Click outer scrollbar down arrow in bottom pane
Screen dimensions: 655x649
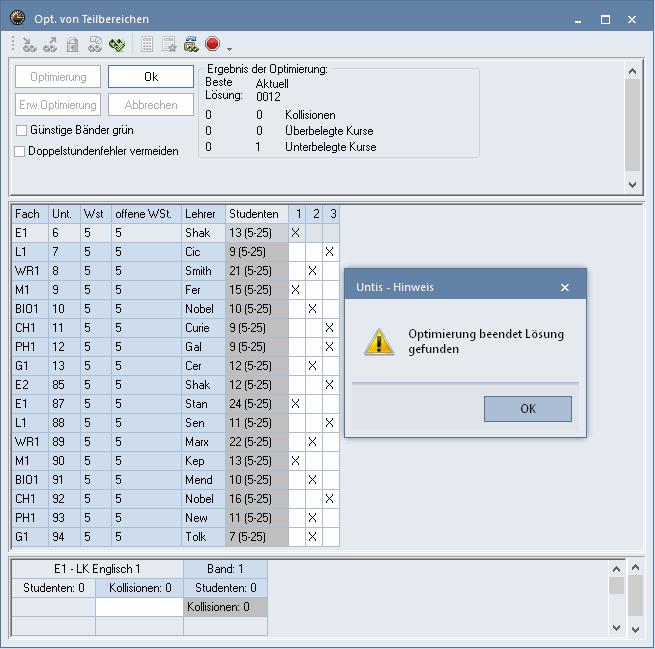(x=635, y=629)
